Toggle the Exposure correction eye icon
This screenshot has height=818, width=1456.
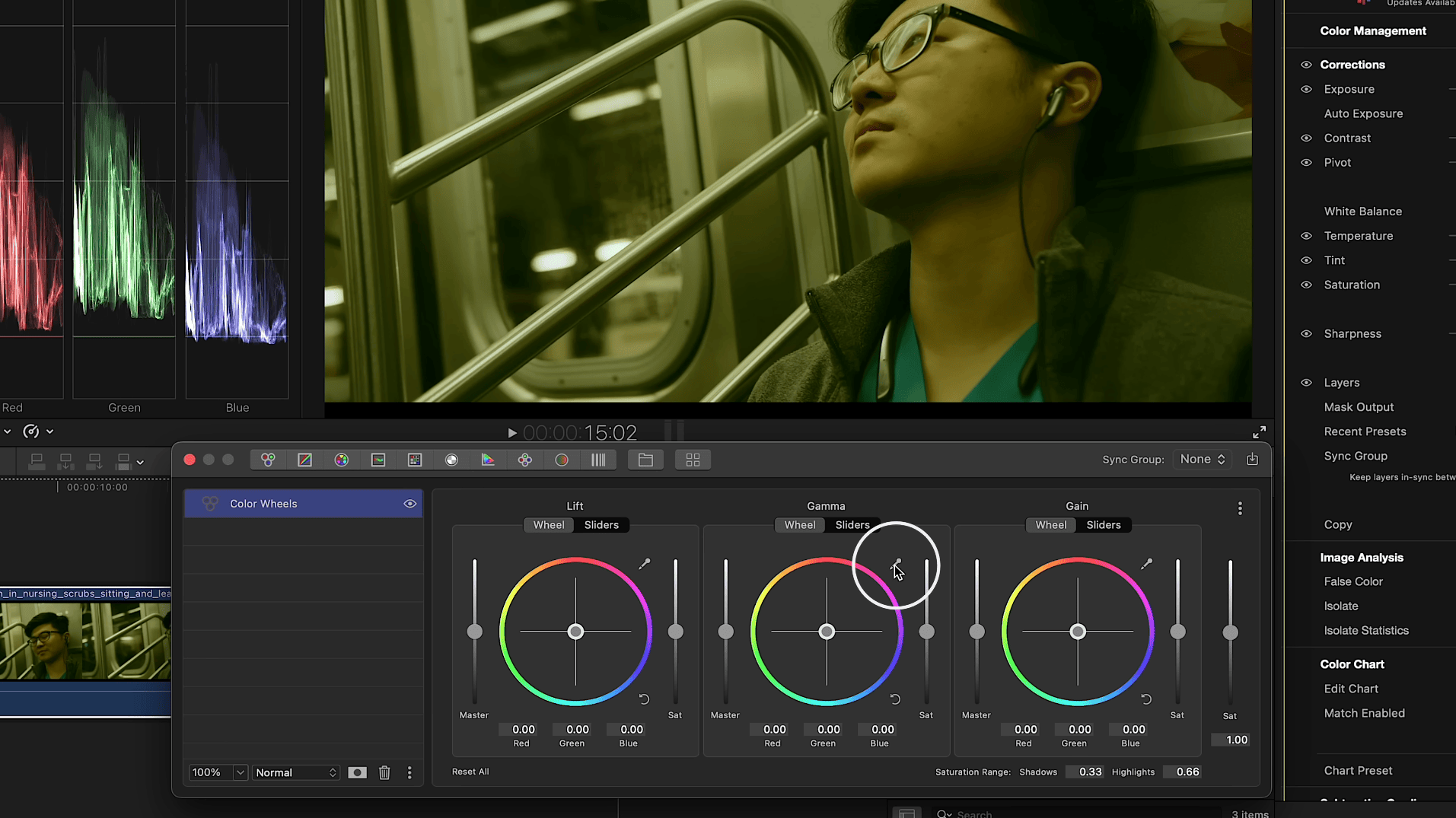1306,89
